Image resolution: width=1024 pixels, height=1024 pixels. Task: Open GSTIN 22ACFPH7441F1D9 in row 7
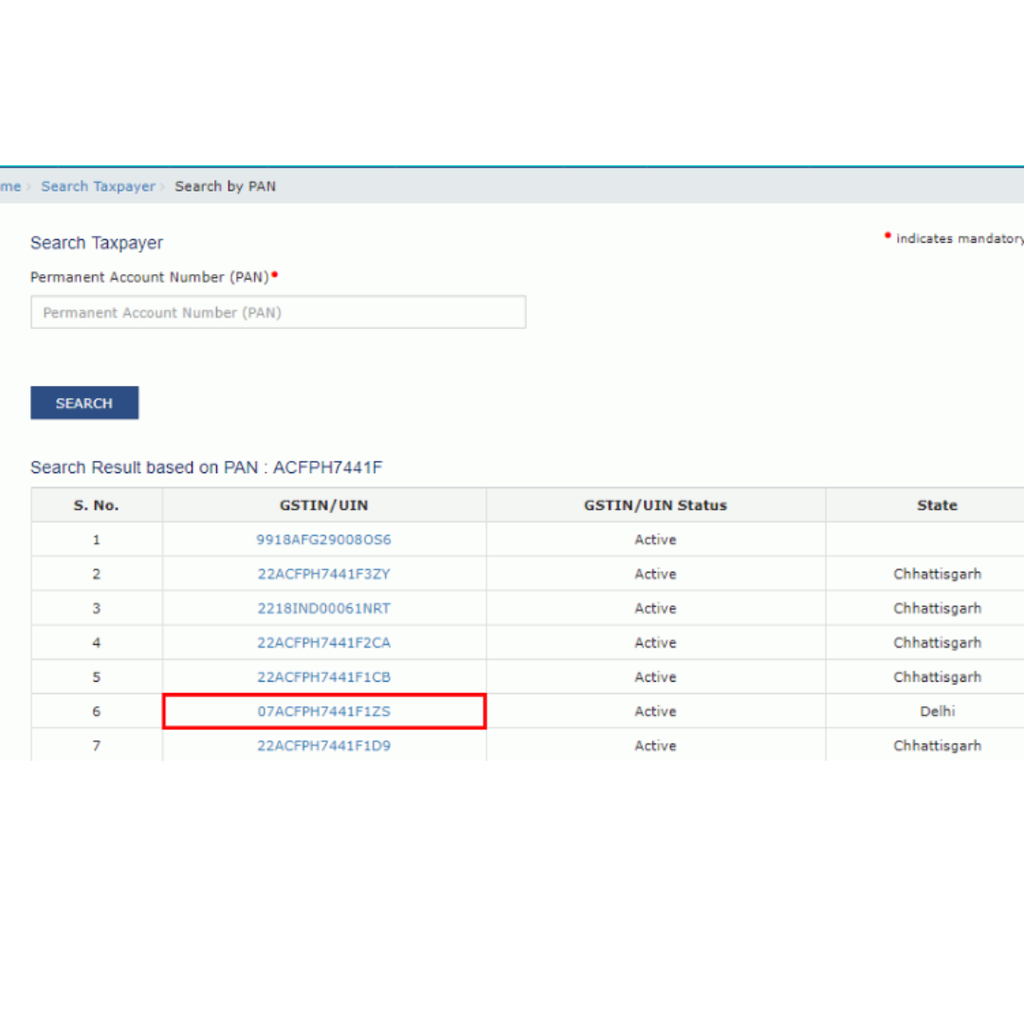tap(323, 745)
